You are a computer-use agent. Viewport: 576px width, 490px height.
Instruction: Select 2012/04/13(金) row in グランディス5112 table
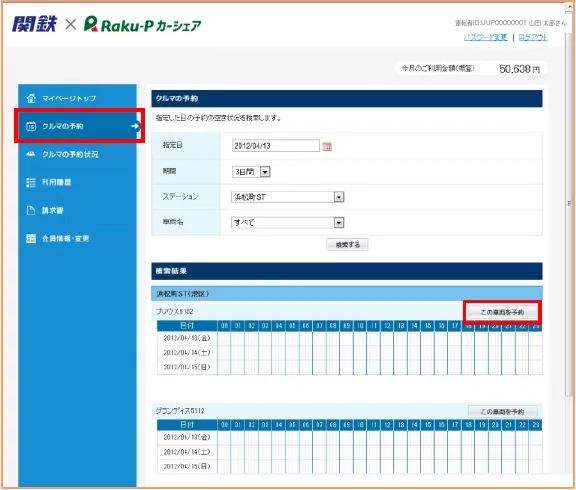[x=350, y=437]
